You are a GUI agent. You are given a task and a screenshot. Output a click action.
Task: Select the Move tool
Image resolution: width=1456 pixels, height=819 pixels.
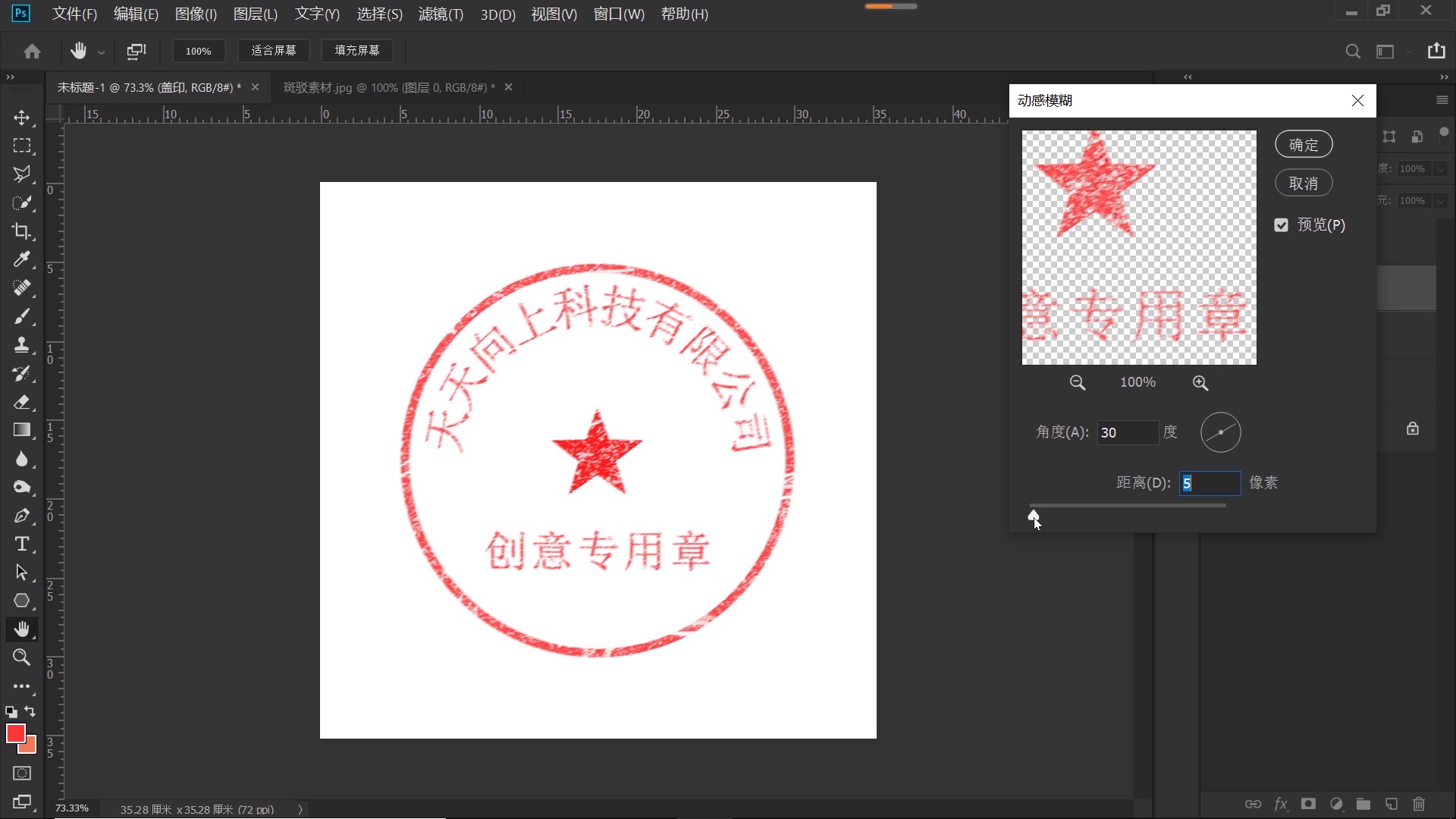pos(21,118)
